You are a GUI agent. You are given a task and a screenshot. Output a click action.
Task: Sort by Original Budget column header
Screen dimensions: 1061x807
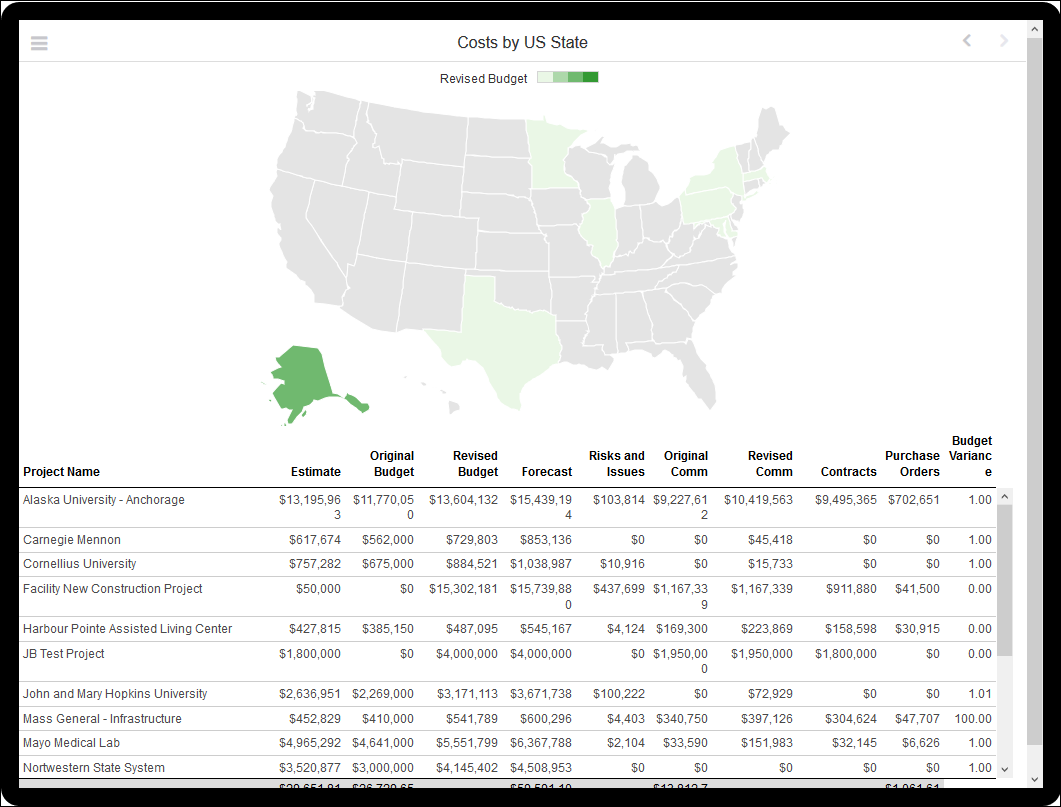tap(392, 463)
